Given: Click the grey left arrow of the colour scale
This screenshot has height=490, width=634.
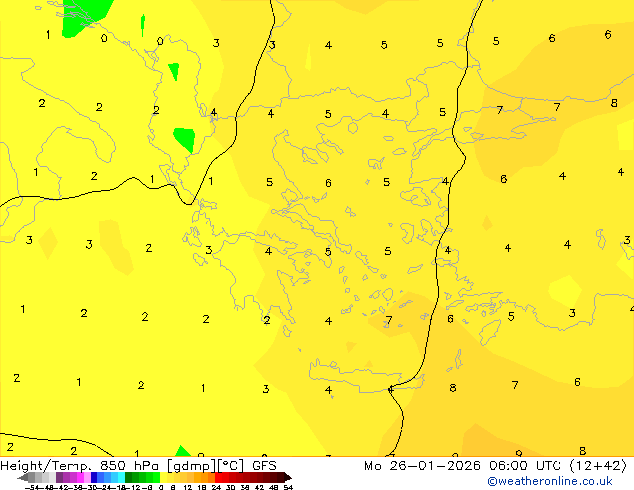Looking at the screenshot, I should 22,478.
